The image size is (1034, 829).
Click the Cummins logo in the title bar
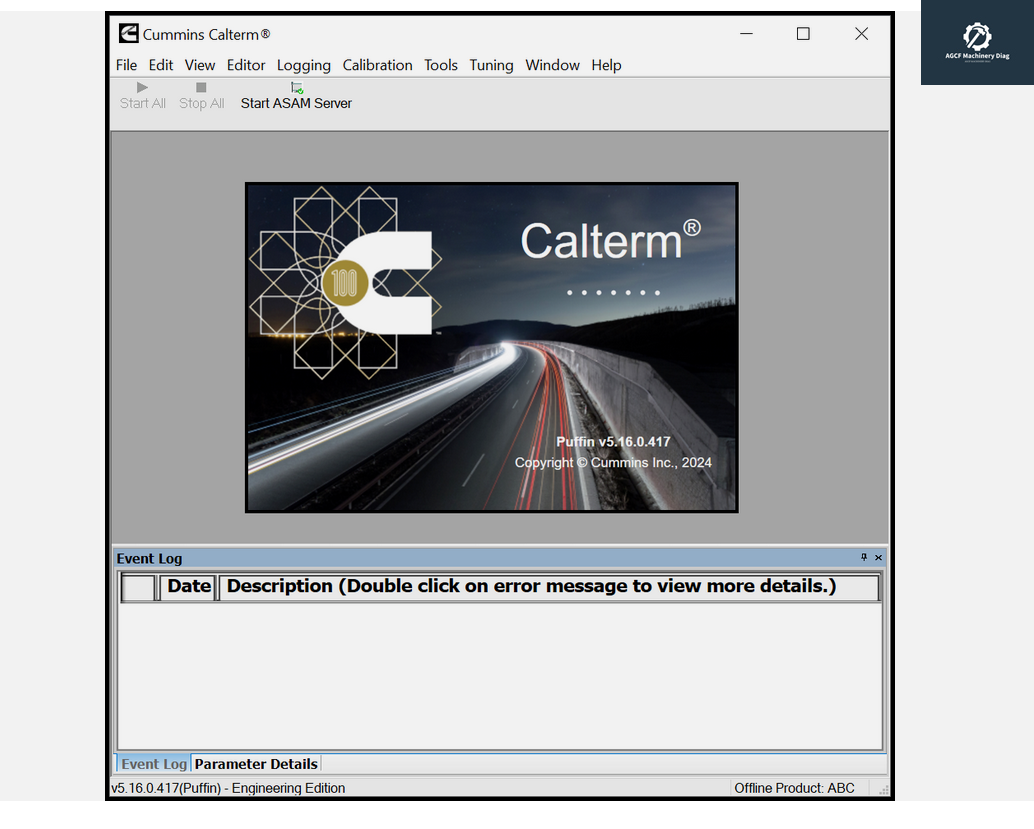(128, 33)
